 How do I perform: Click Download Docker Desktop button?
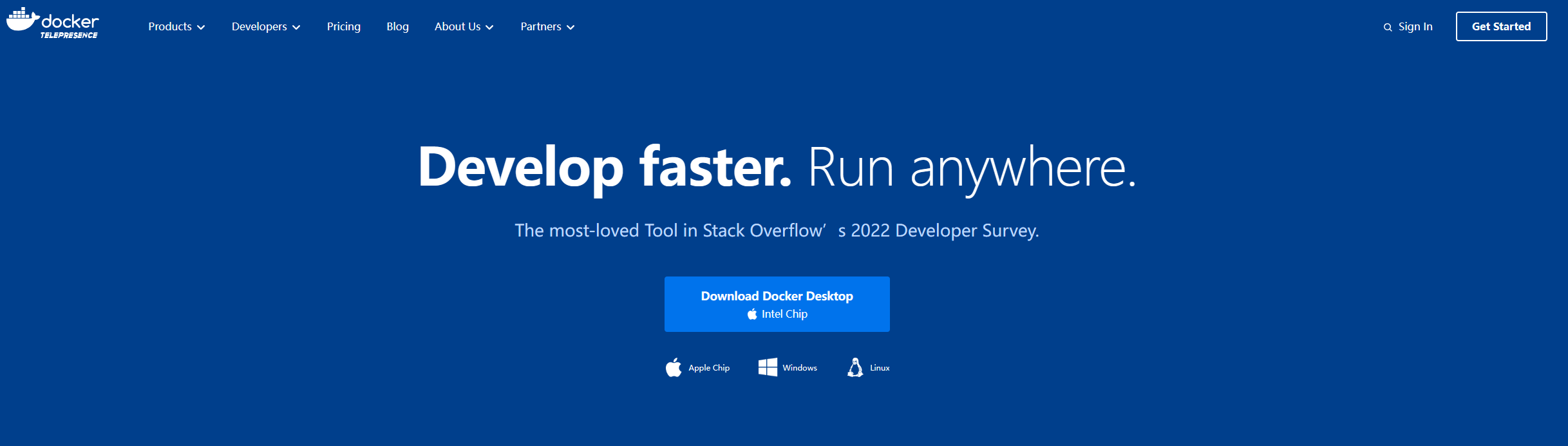777,304
